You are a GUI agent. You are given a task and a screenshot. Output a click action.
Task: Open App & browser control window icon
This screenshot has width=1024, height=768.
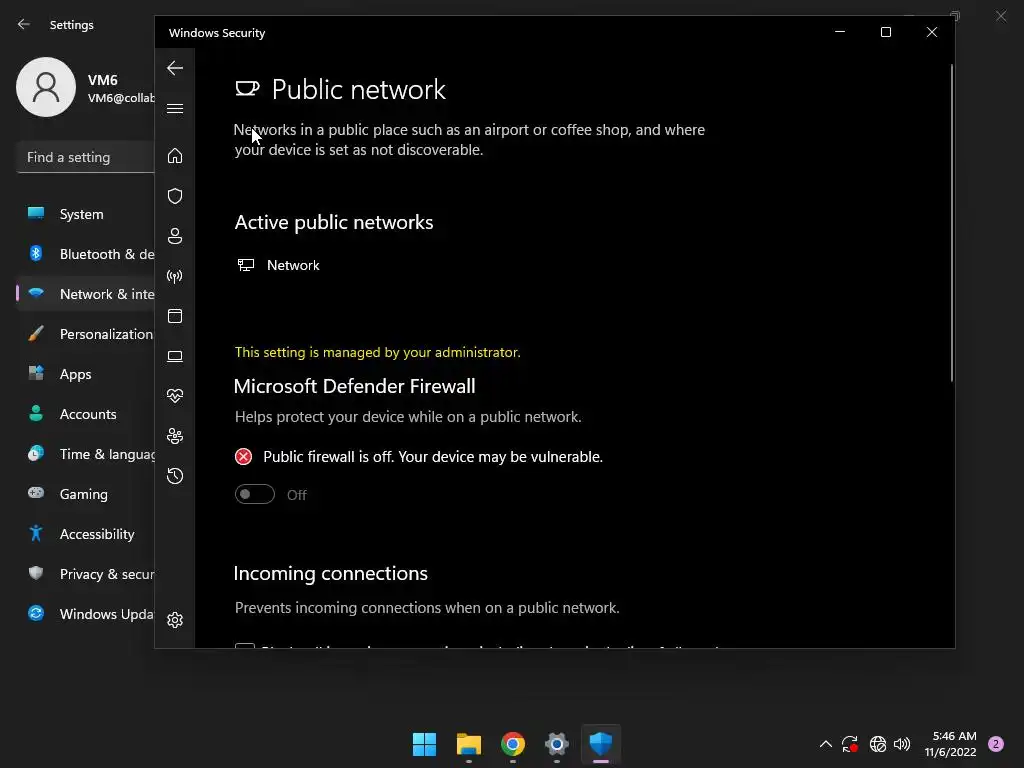174,316
